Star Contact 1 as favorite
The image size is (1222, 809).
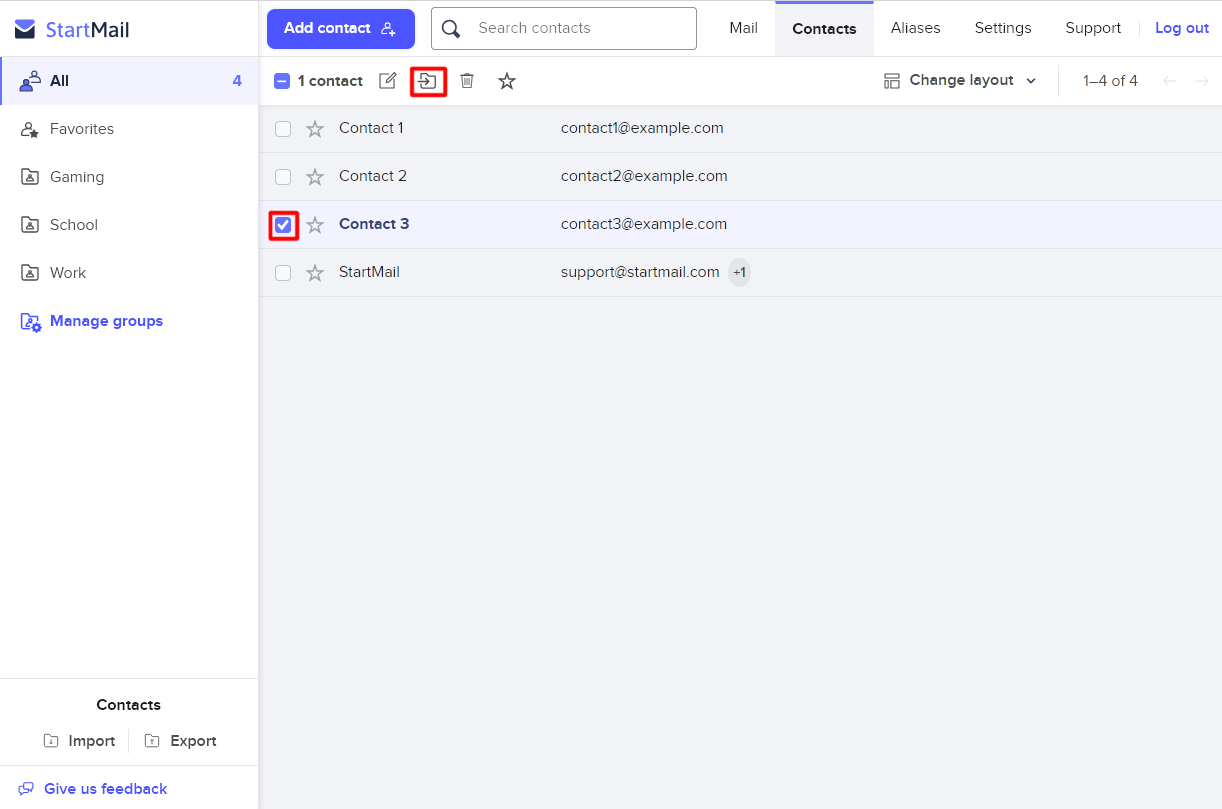(x=315, y=129)
